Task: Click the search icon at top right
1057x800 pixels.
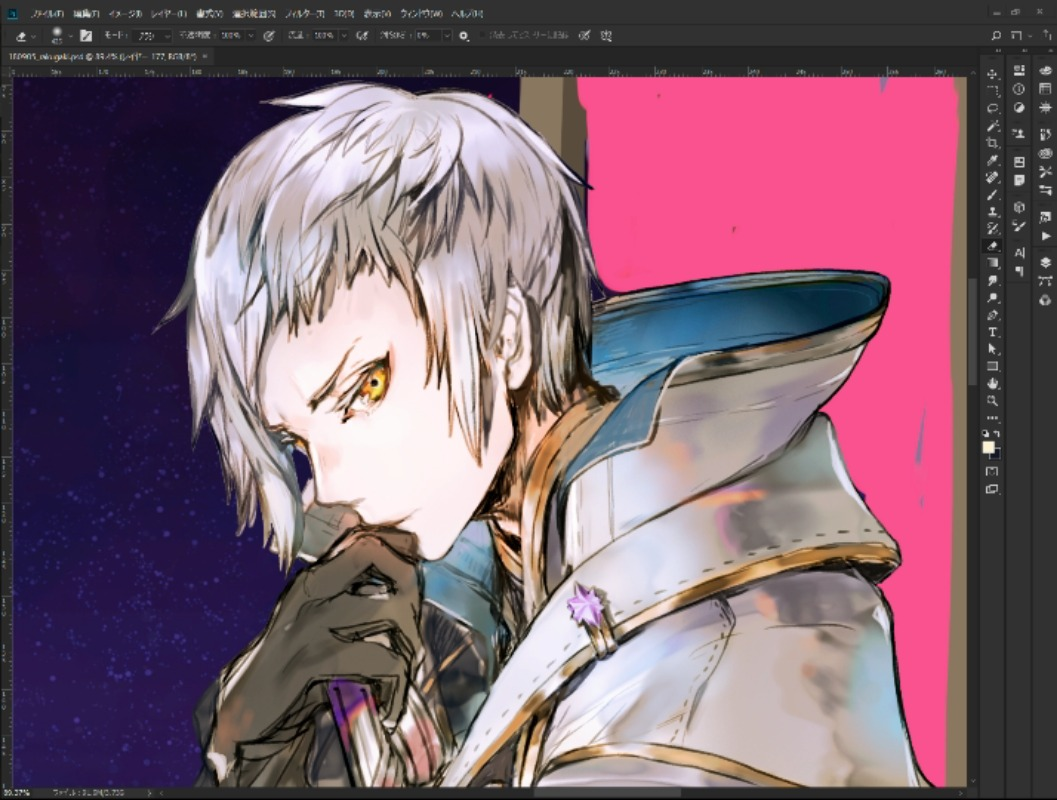Action: coord(996,36)
